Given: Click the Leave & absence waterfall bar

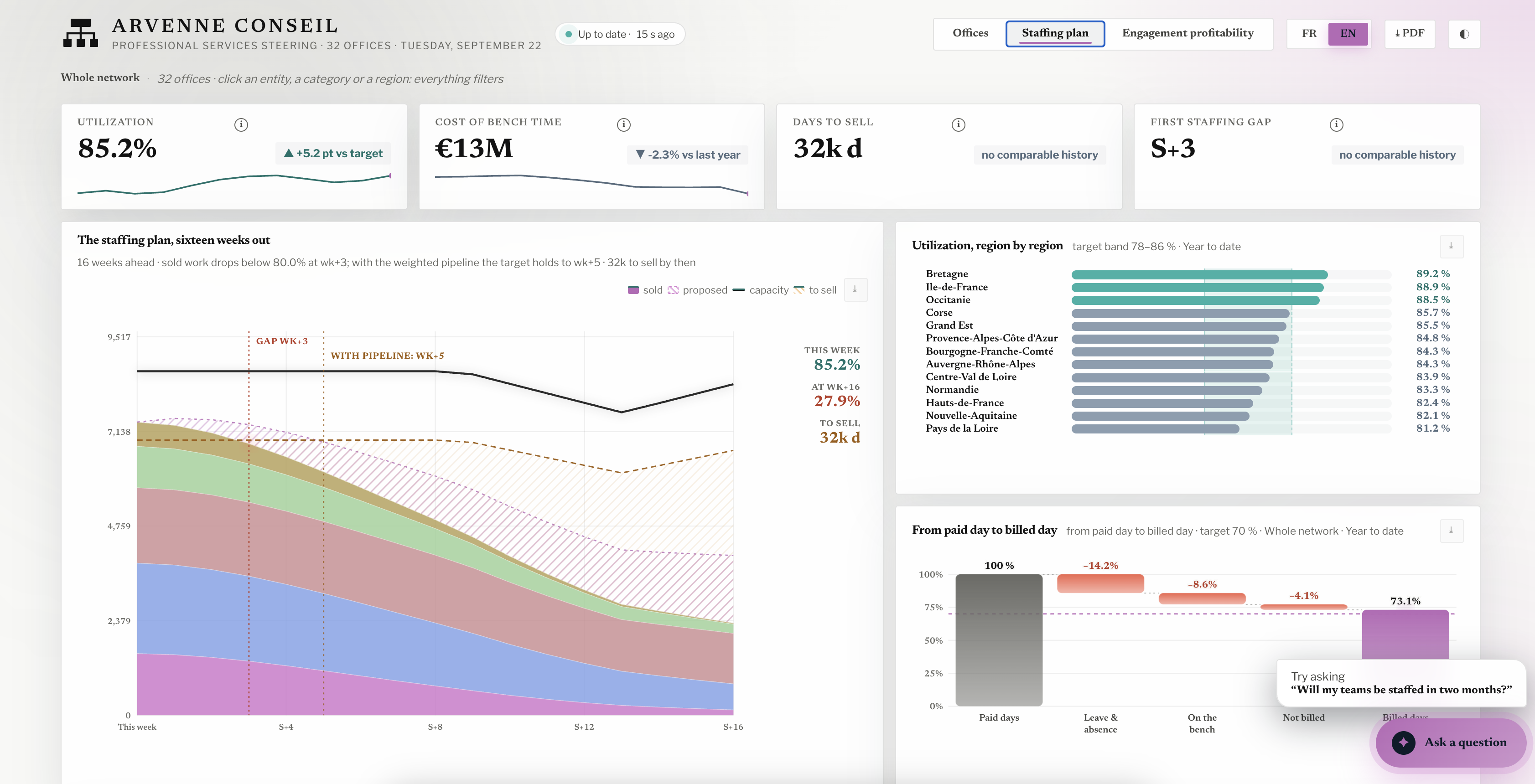Looking at the screenshot, I should (1100, 583).
